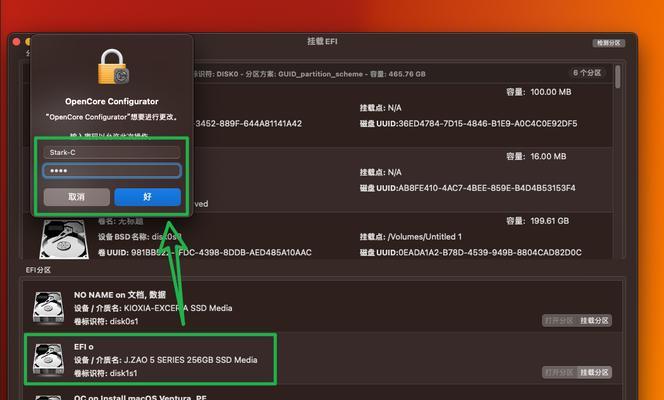Focus the password field with dots

click(112, 171)
